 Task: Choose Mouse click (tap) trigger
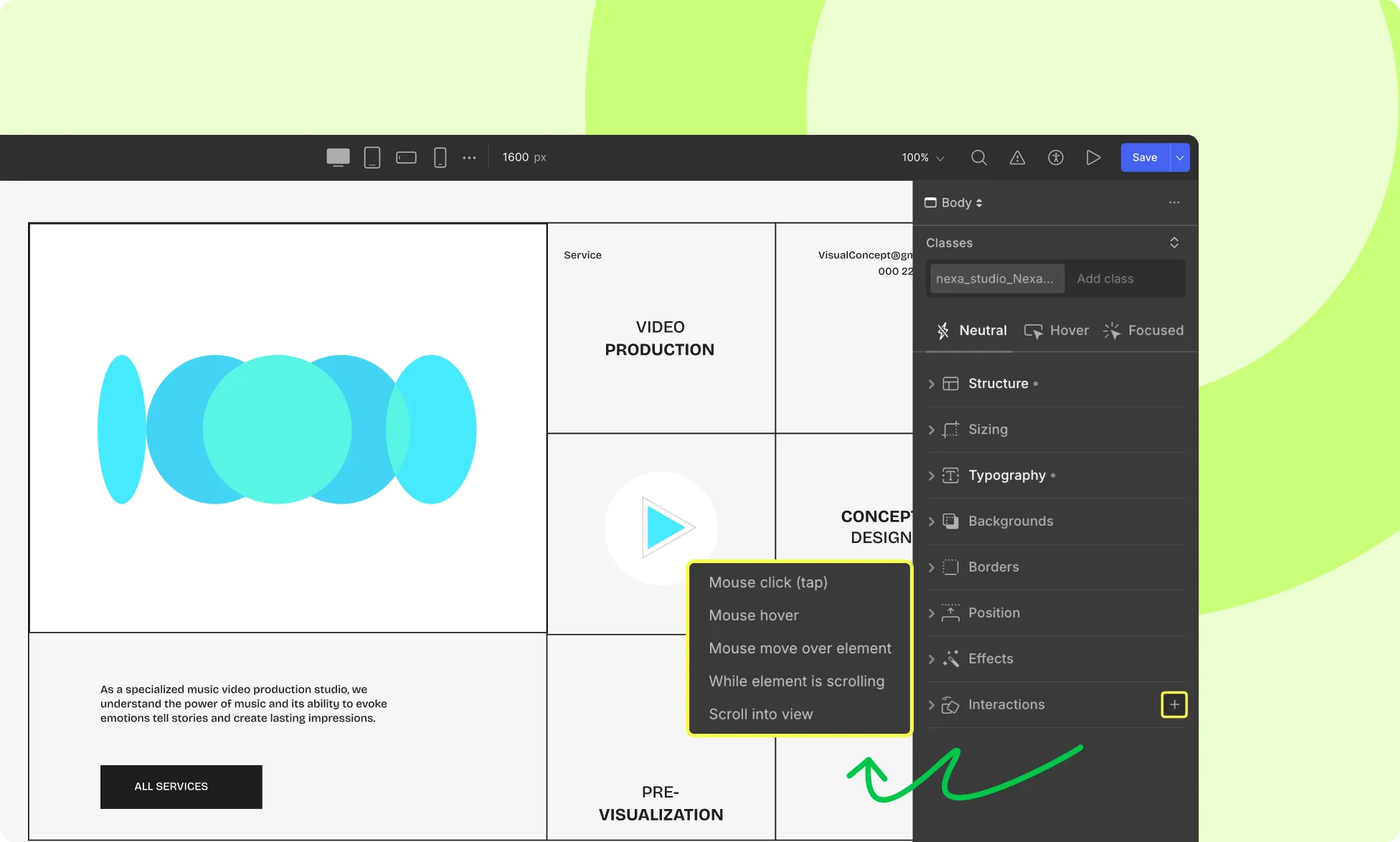click(x=768, y=582)
